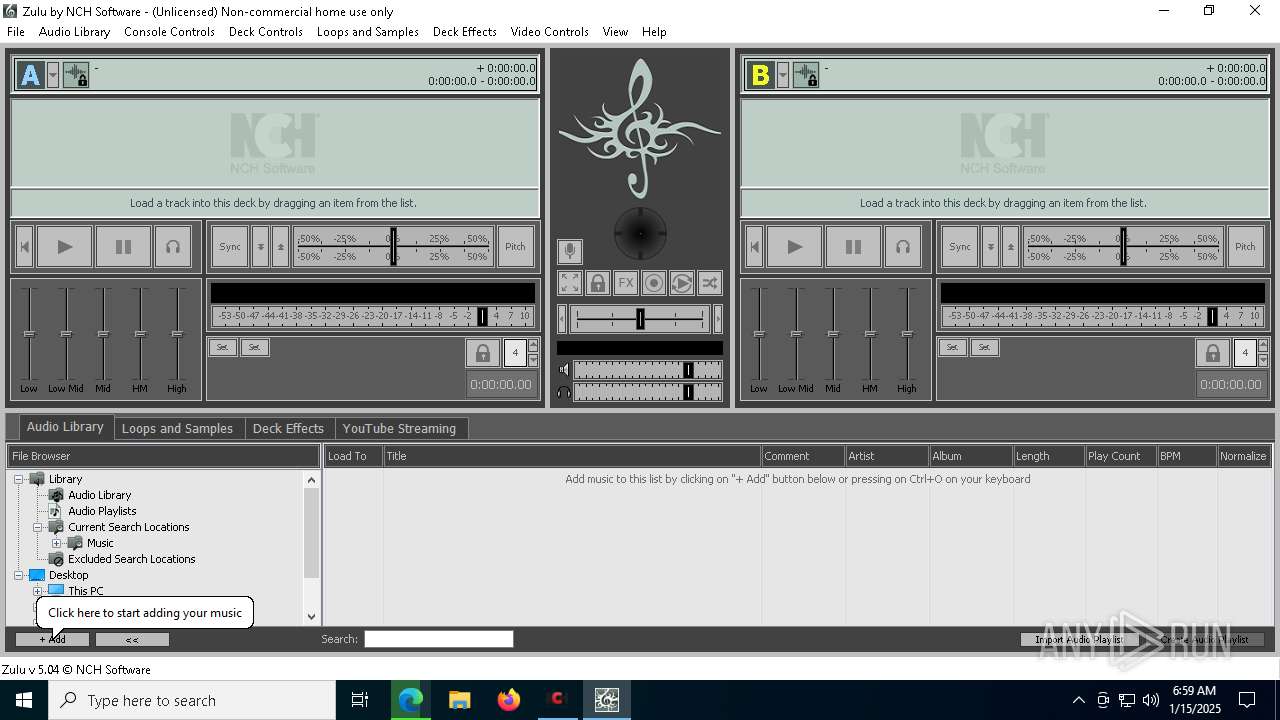
Task: Select Audio Library in the file browser
Action: click(x=99, y=495)
